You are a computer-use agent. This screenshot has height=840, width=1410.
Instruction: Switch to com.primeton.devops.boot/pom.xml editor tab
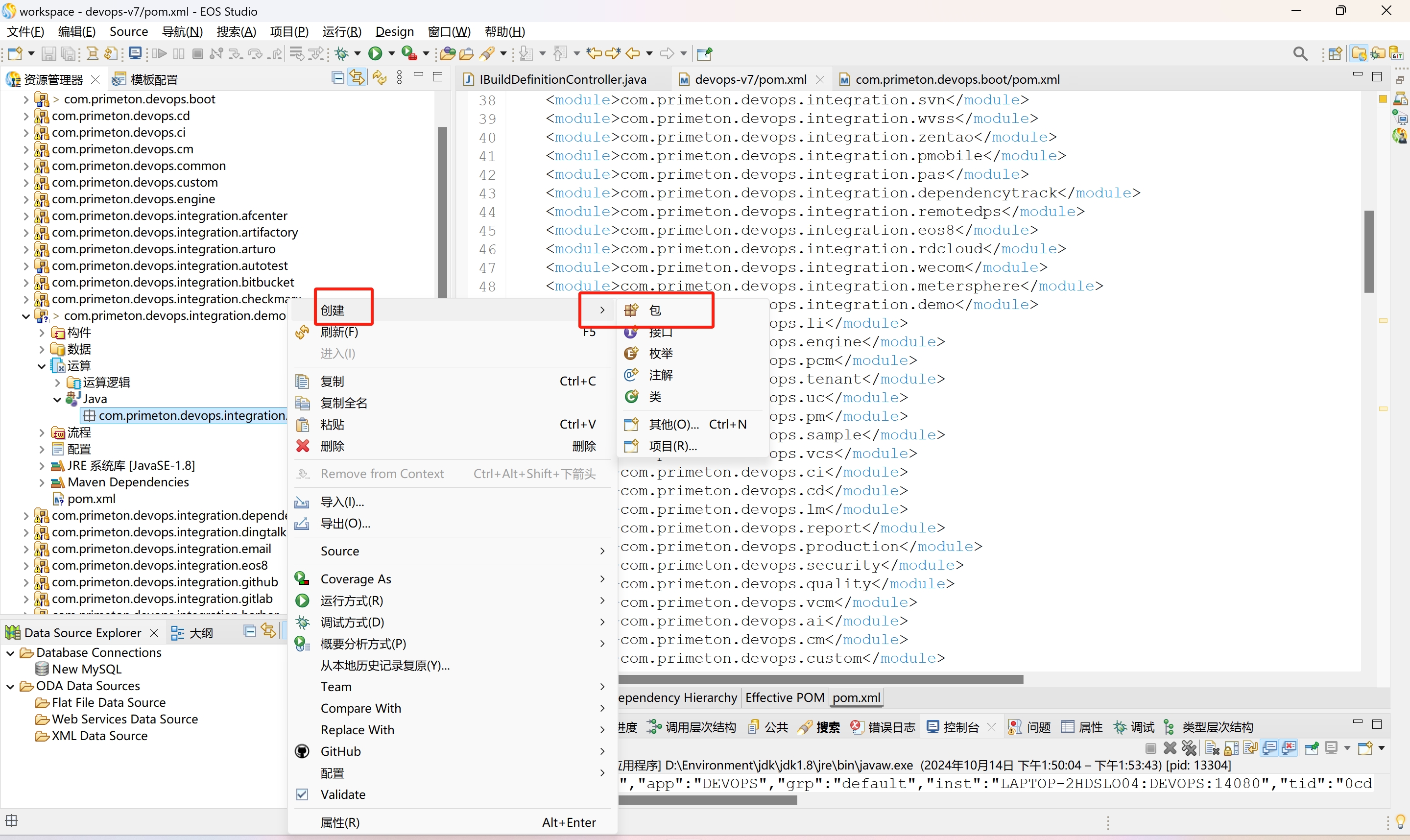pyautogui.click(x=957, y=79)
